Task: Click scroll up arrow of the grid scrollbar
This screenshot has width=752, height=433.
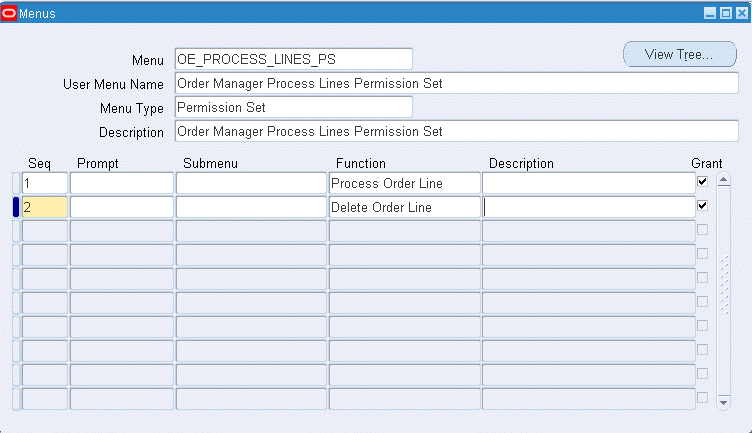Action: coord(724,180)
